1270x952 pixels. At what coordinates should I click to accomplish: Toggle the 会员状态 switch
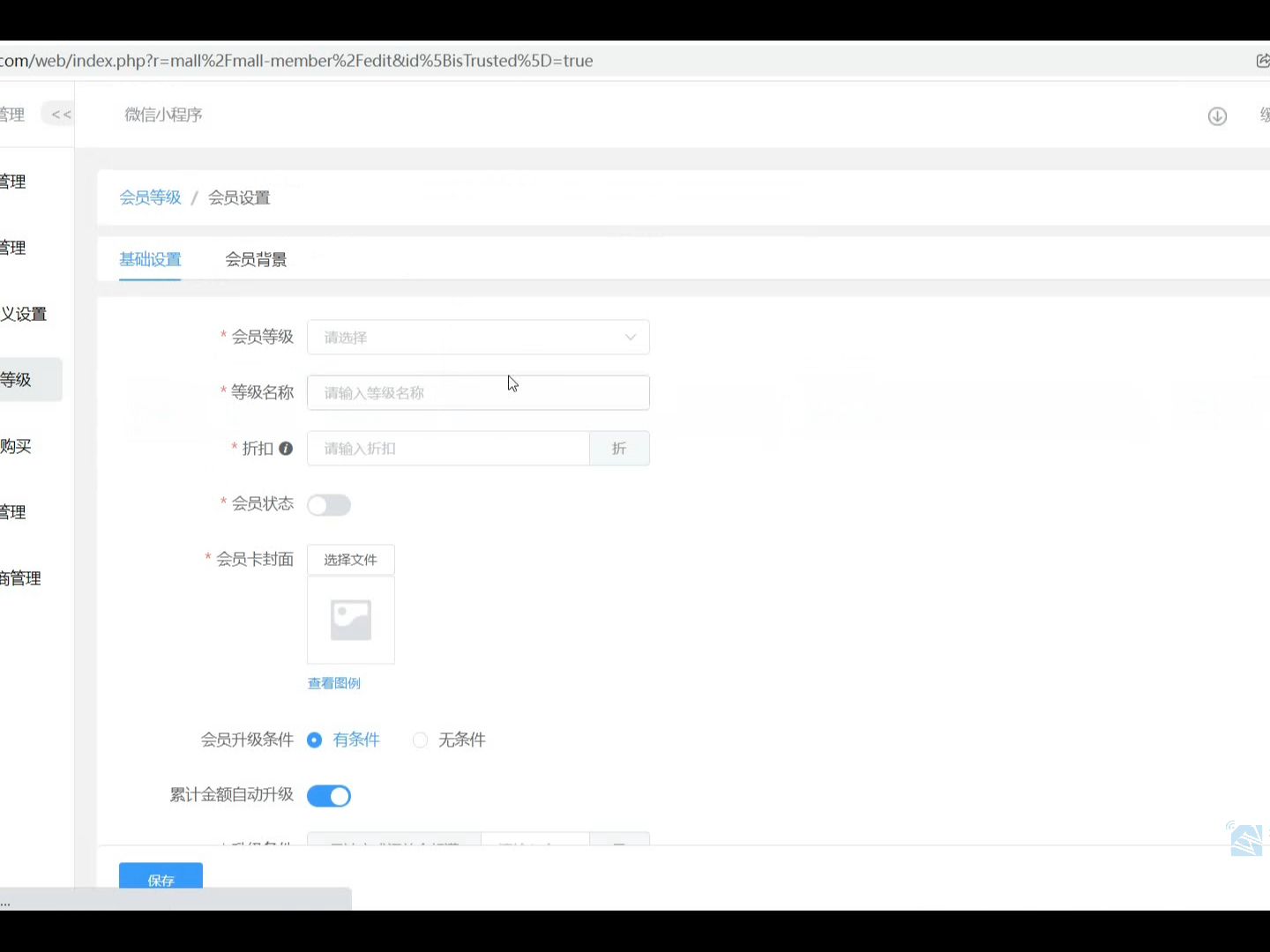(x=329, y=505)
